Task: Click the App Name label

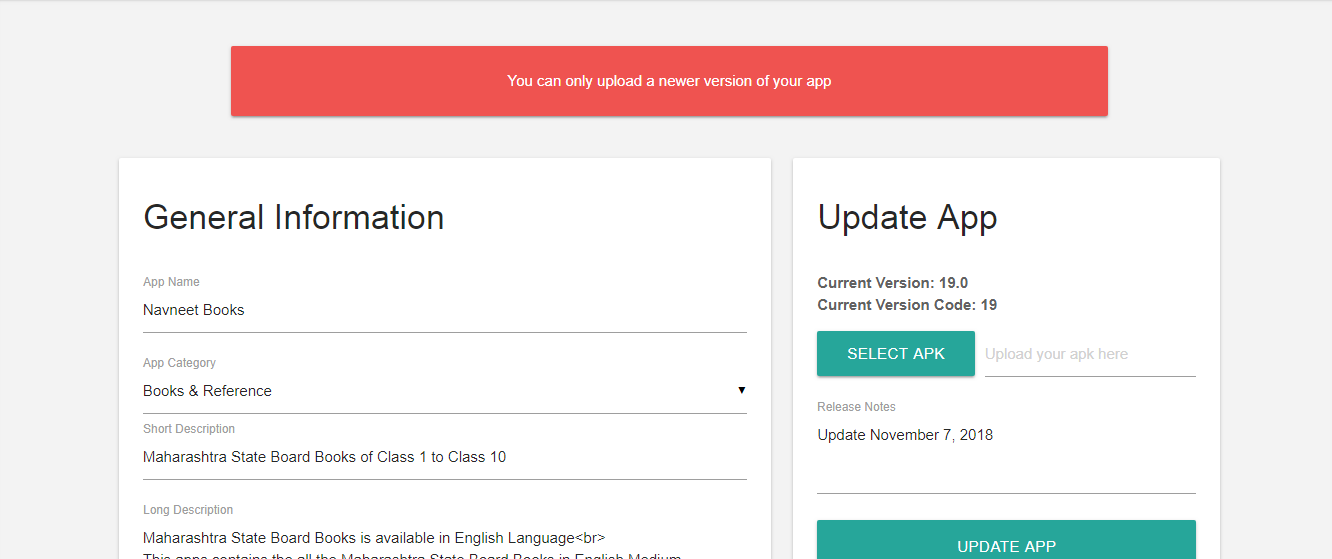Action: coord(171,282)
